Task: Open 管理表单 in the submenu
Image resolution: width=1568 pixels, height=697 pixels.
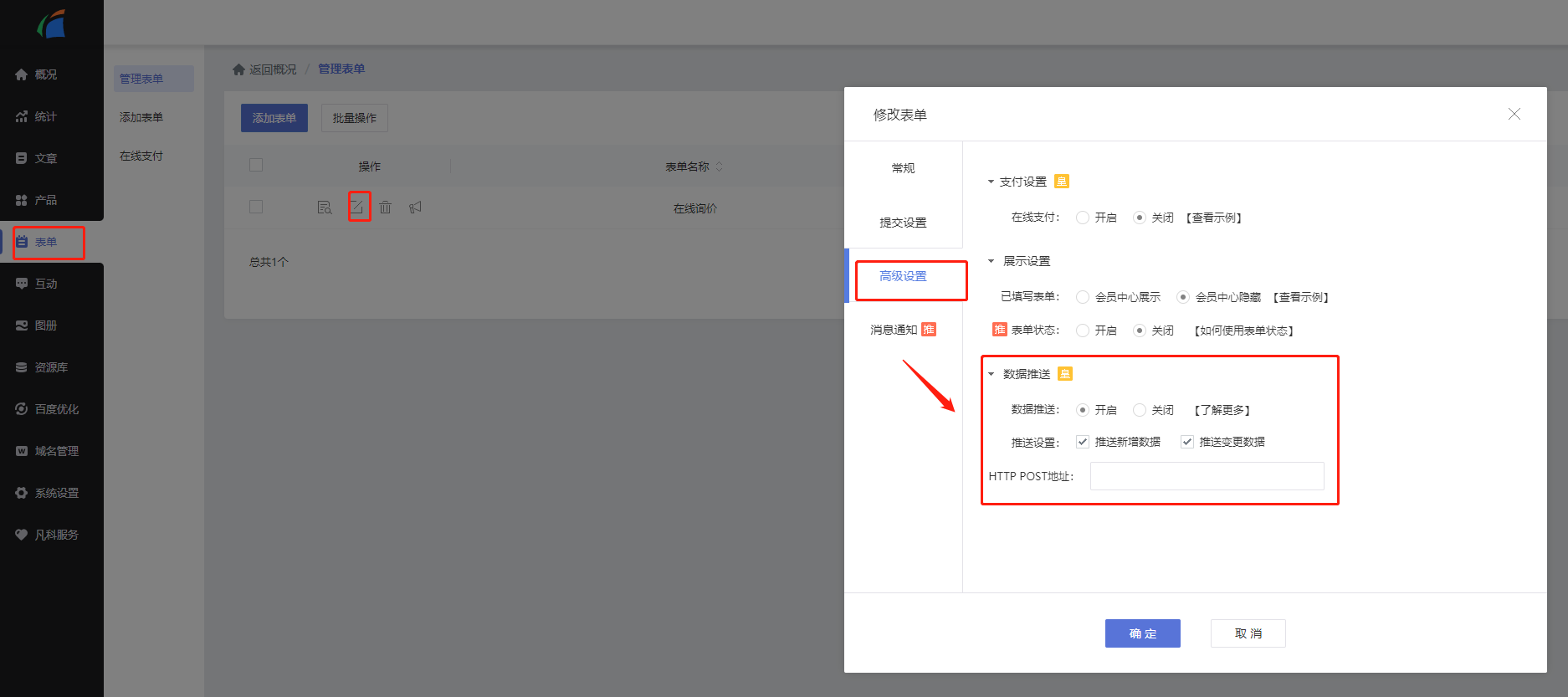Action: pos(154,79)
